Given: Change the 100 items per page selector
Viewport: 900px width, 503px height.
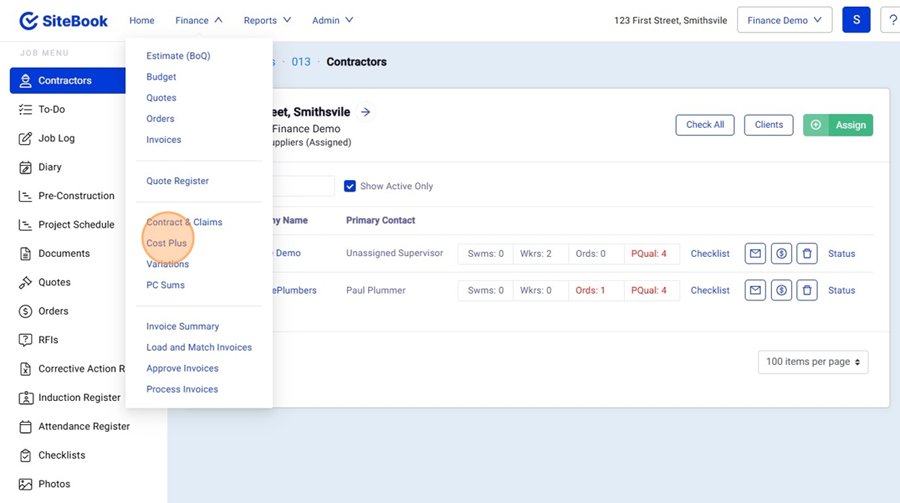Looking at the screenshot, I should (813, 361).
